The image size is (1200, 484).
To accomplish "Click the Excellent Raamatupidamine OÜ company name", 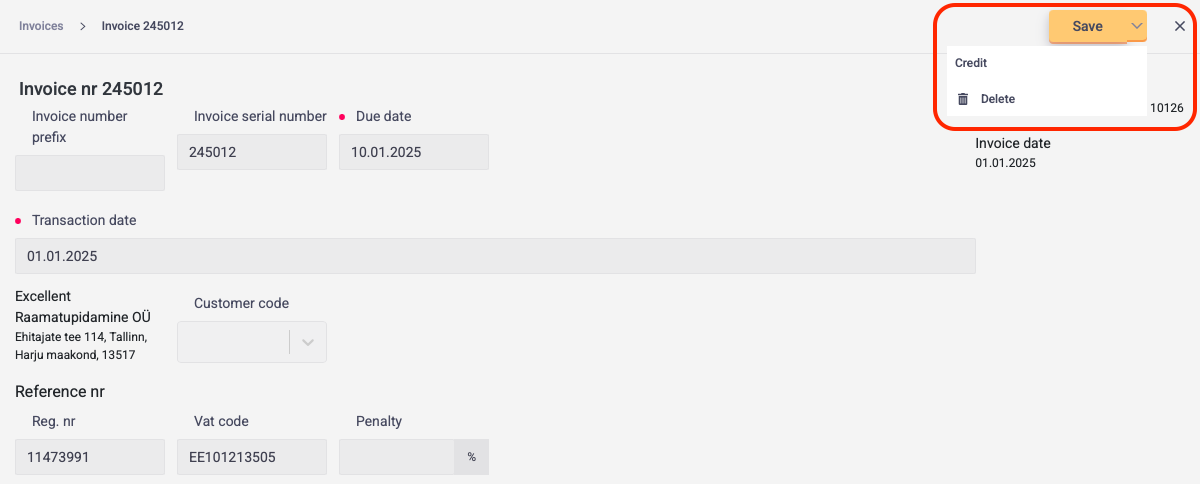I will click(x=83, y=307).
